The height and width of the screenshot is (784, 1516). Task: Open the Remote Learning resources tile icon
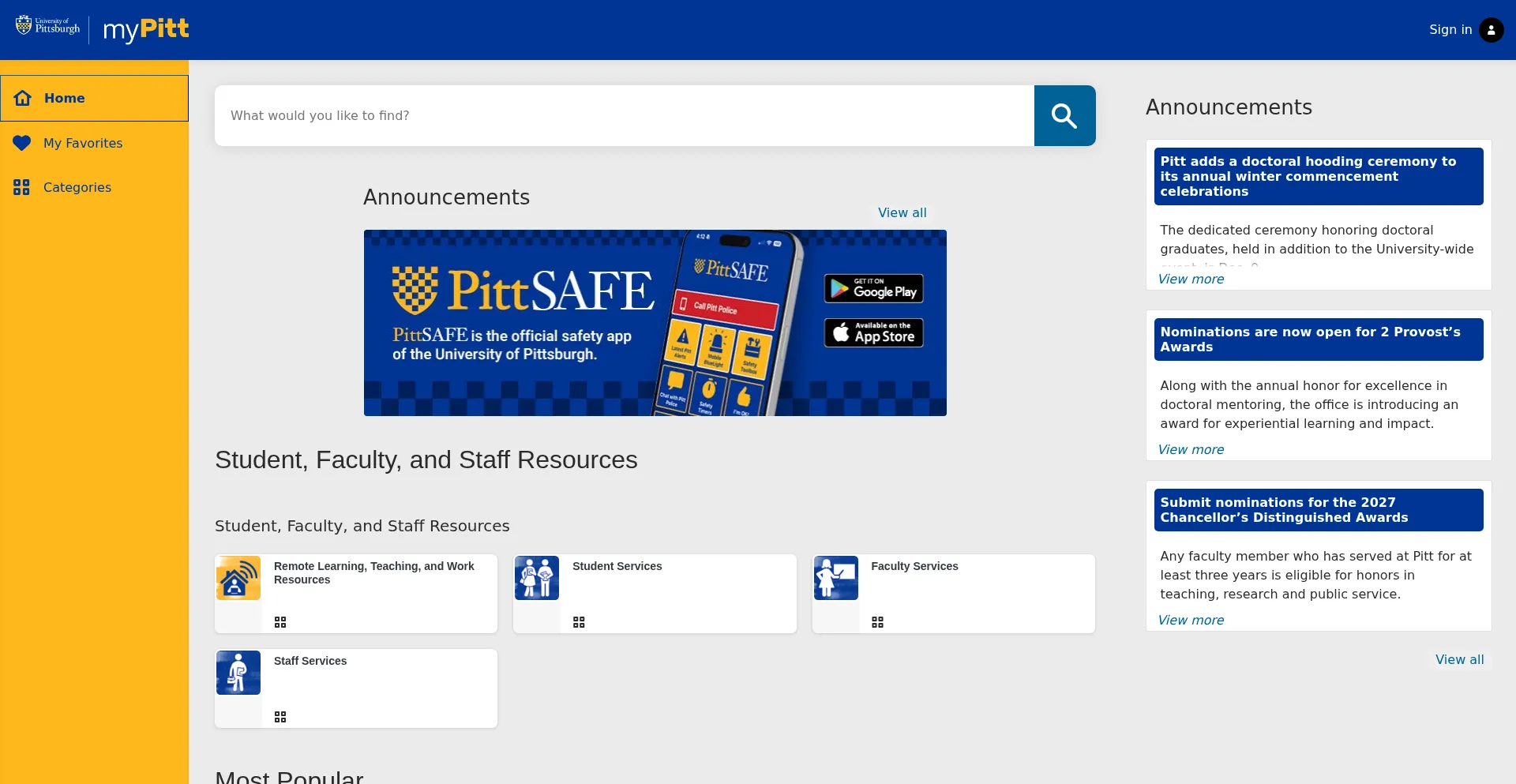pyautogui.click(x=238, y=578)
